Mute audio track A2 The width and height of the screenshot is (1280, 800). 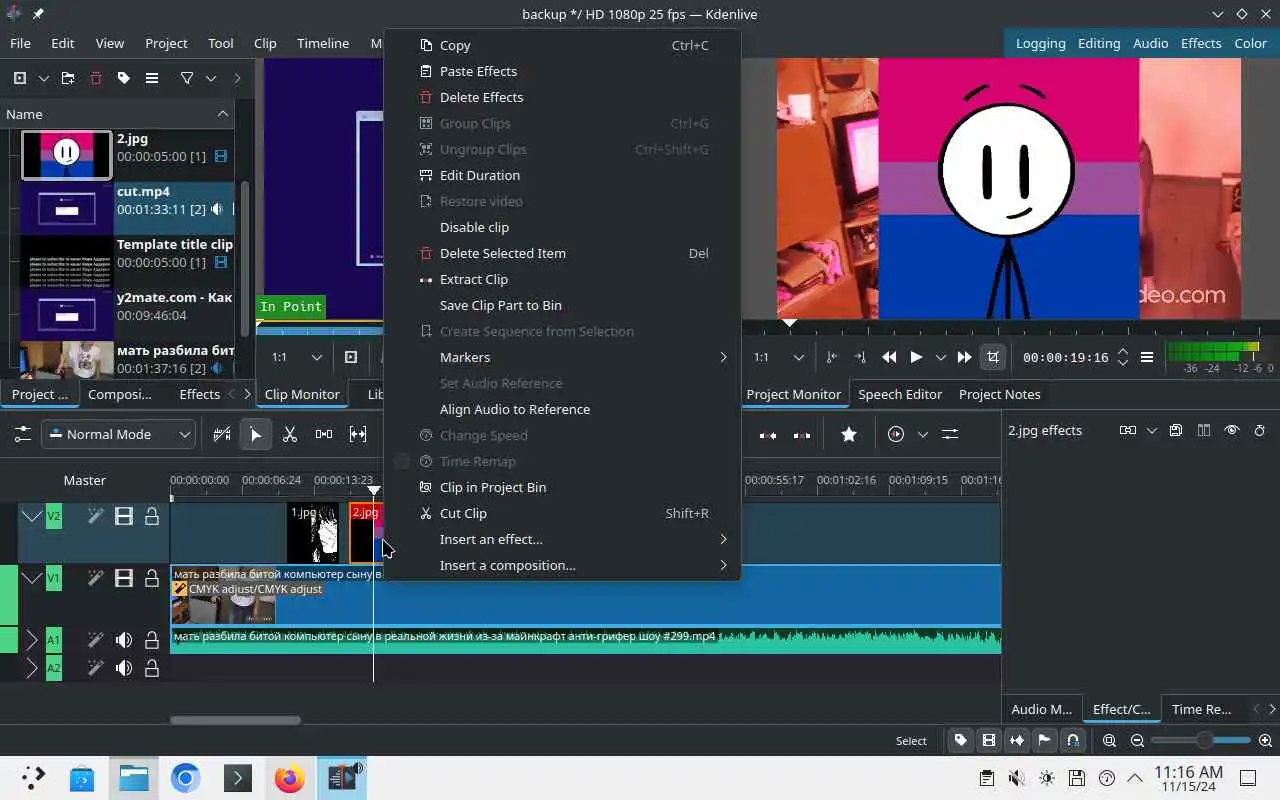pyautogui.click(x=124, y=668)
